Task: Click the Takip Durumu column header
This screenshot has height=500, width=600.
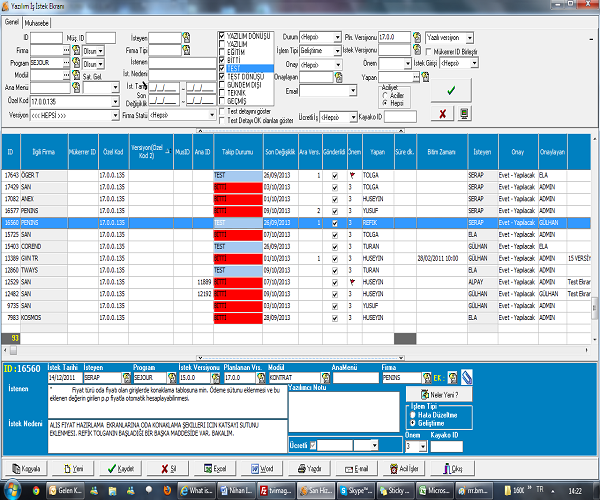Action: click(x=236, y=152)
